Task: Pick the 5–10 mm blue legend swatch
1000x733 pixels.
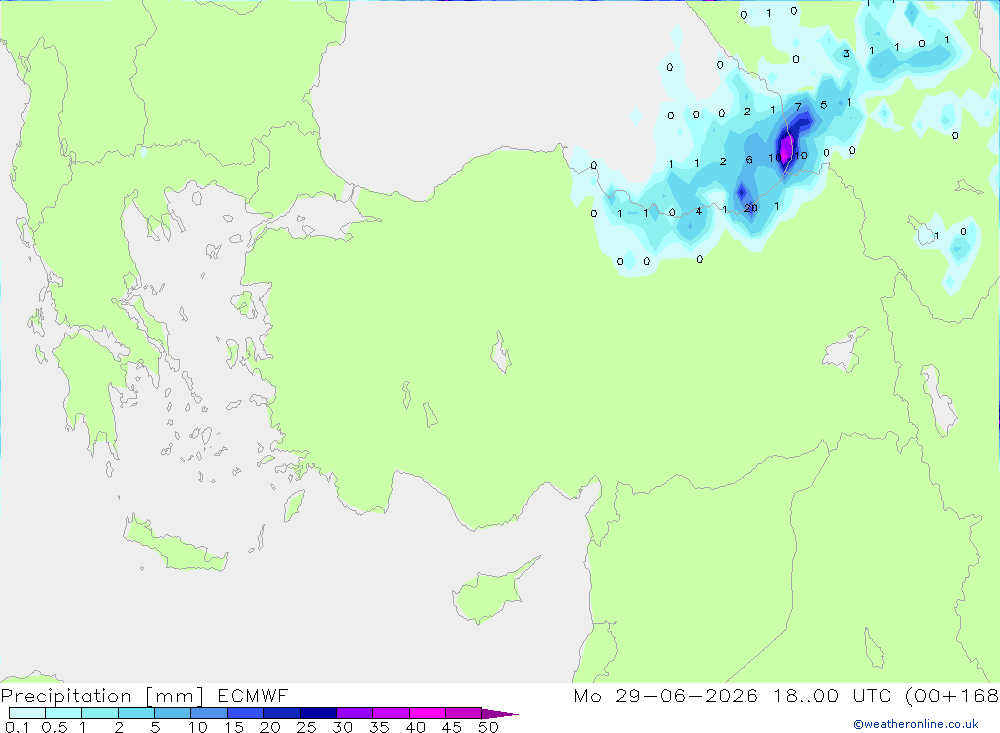Action: 173,713
